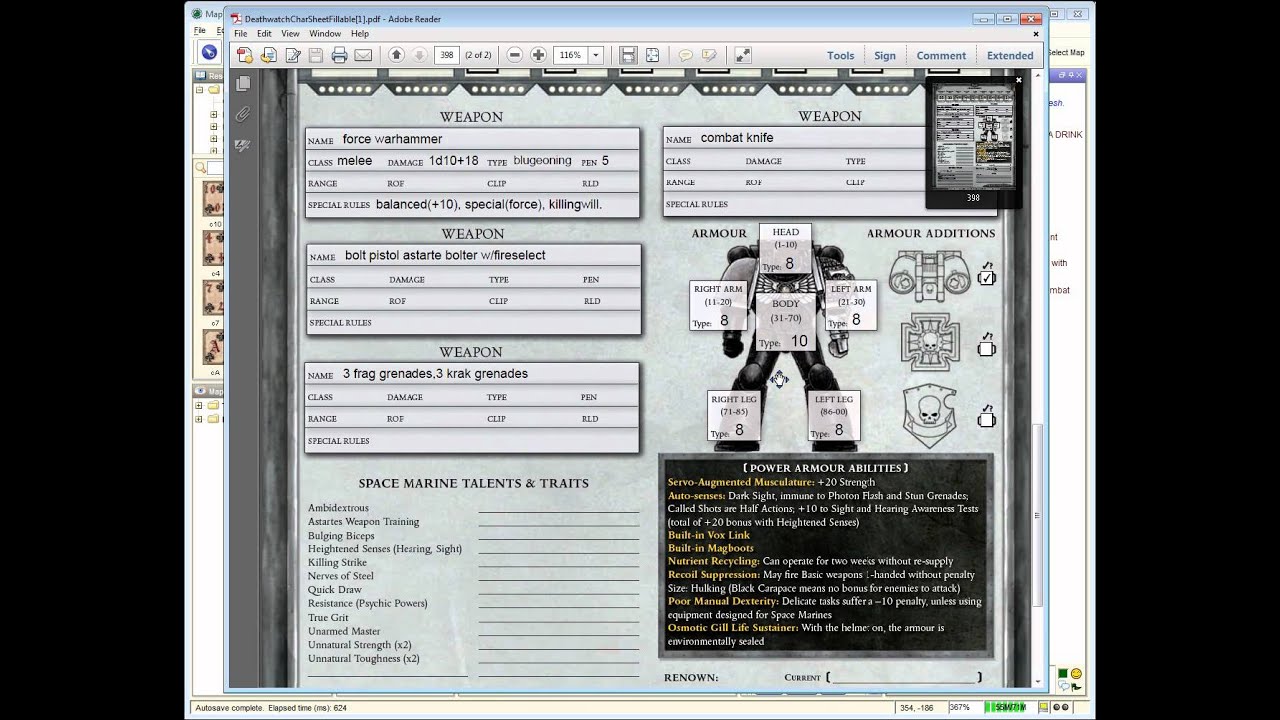The height and width of the screenshot is (720, 1280).
Task: Click the convert/export PDF toolbar icon
Action: point(268,55)
